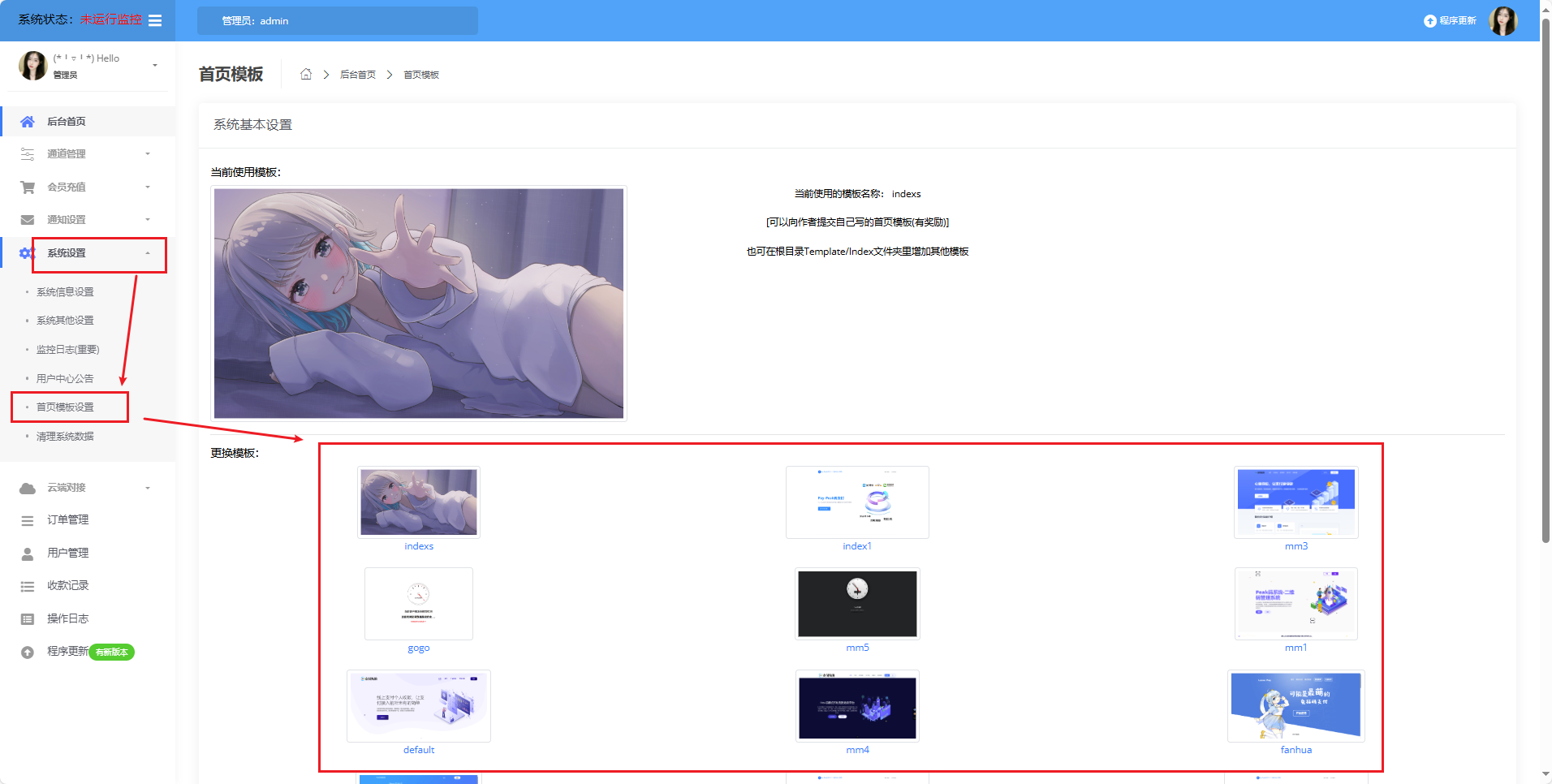Image resolution: width=1552 pixels, height=784 pixels.
Task: Click the 会员充值 shopping cart icon
Action: click(x=28, y=187)
